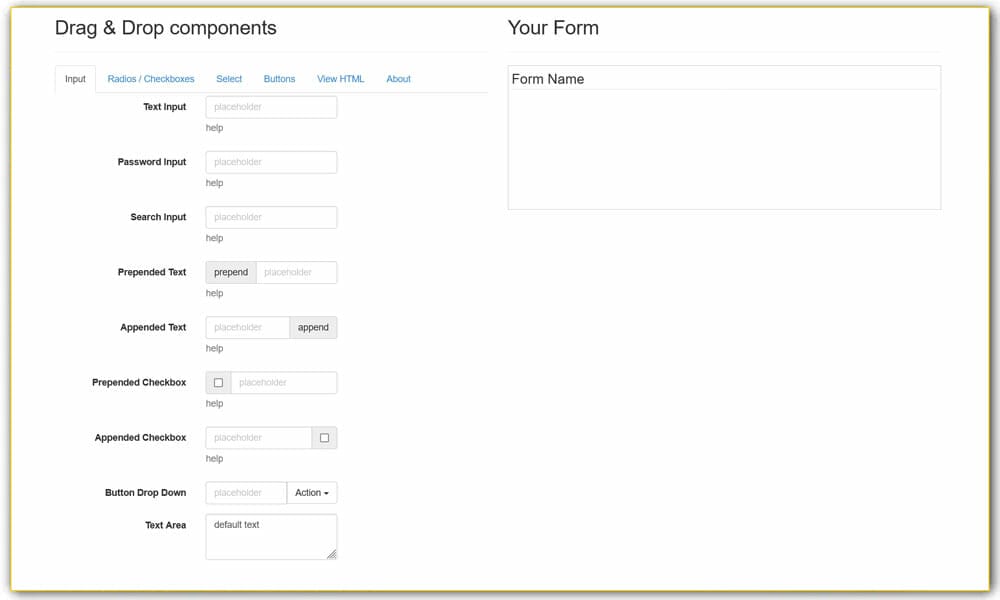Click the 'prepend' addon label
Image resolution: width=1000 pixels, height=600 pixels.
[231, 272]
